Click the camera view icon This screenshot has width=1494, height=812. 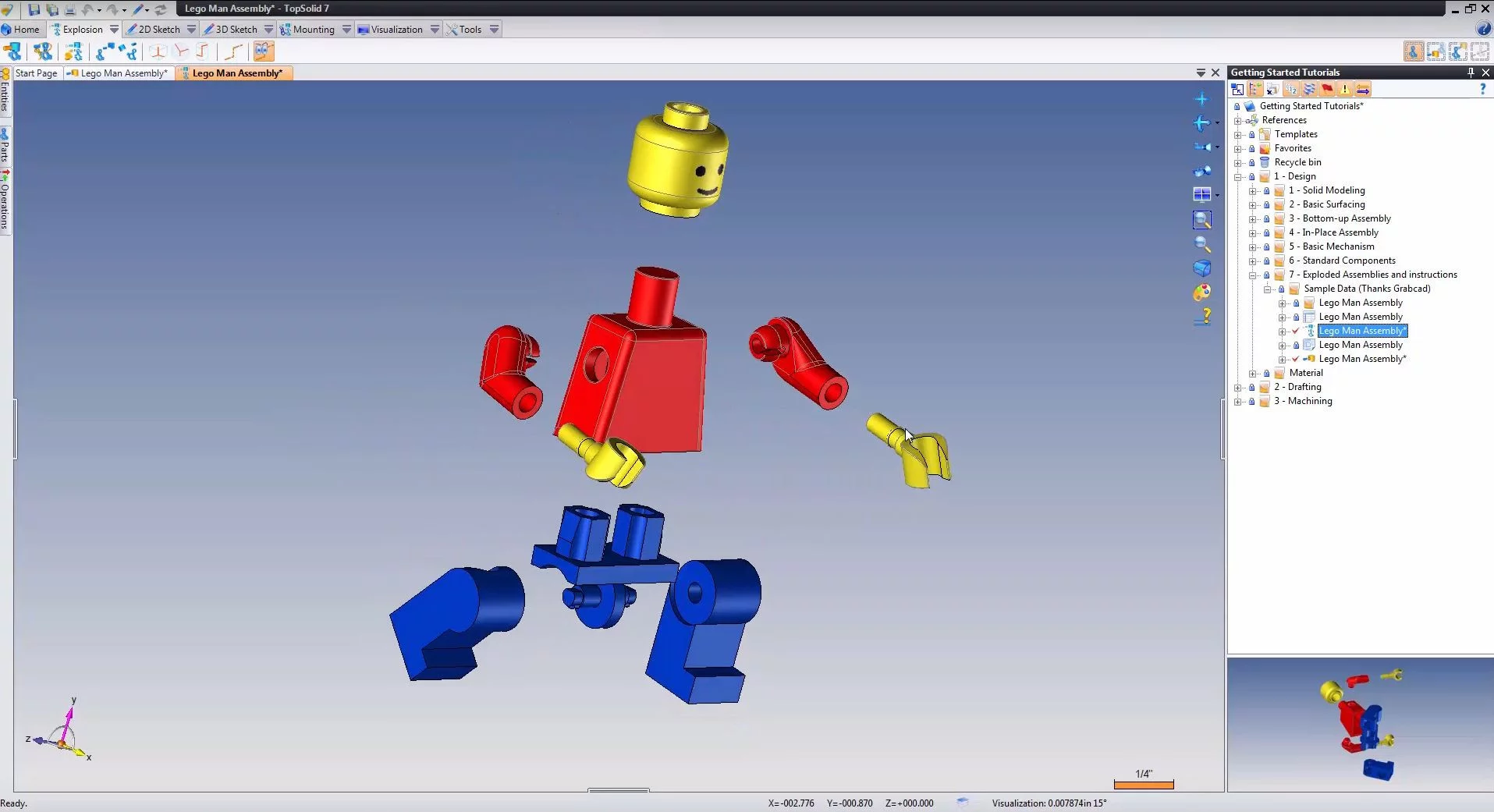click(x=1202, y=147)
